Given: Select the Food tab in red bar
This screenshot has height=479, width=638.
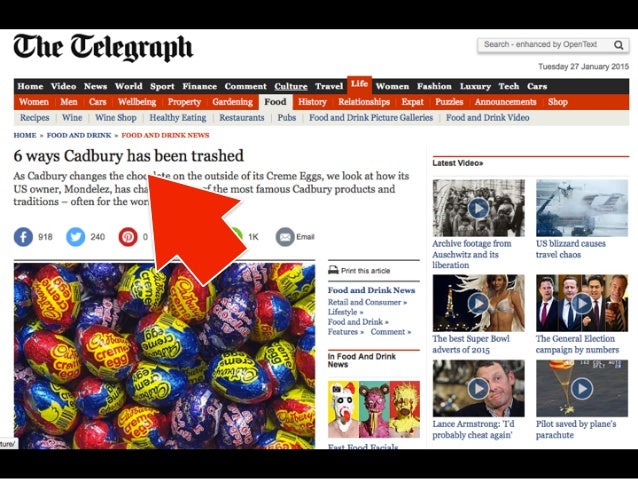Looking at the screenshot, I should point(275,102).
